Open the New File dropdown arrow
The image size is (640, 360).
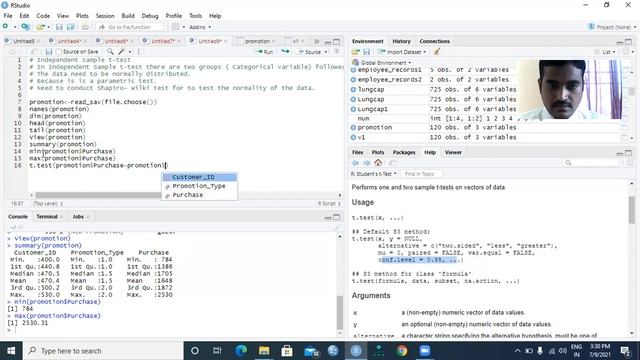pos(15,27)
